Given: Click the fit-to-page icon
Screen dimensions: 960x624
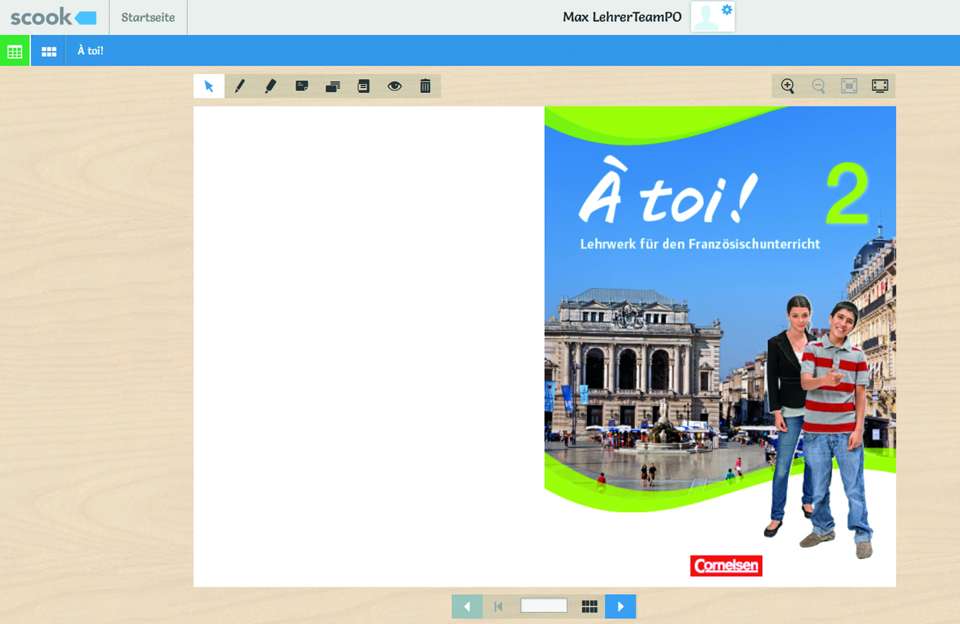Looking at the screenshot, I should [x=849, y=86].
